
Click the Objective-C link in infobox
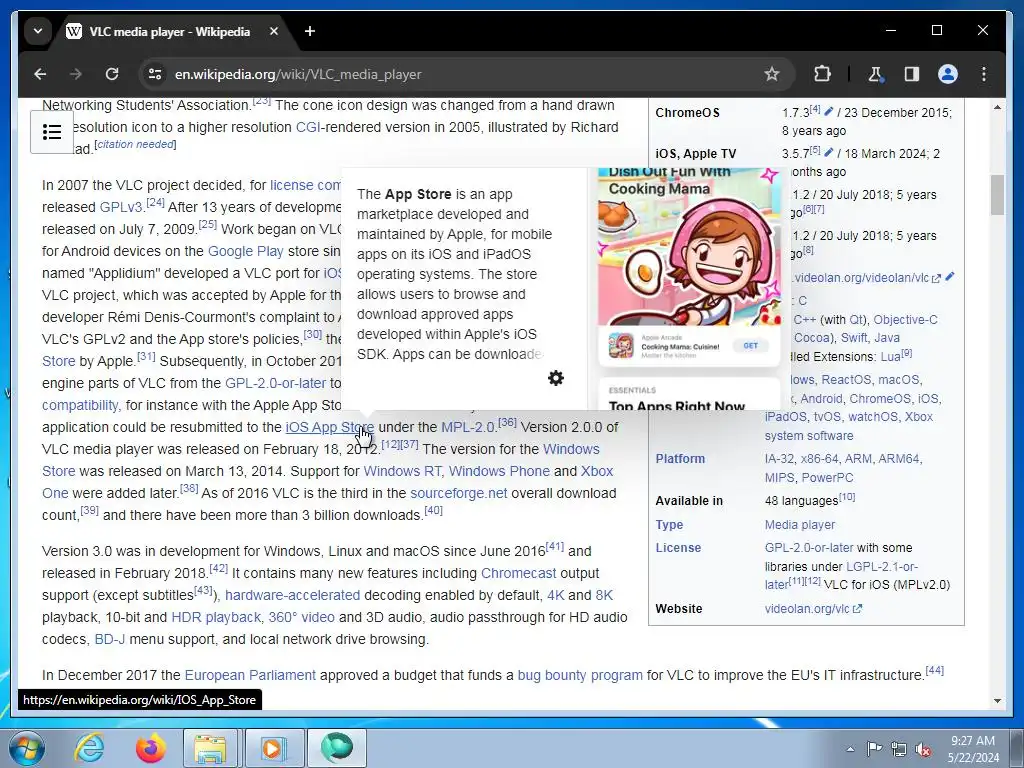pos(905,319)
